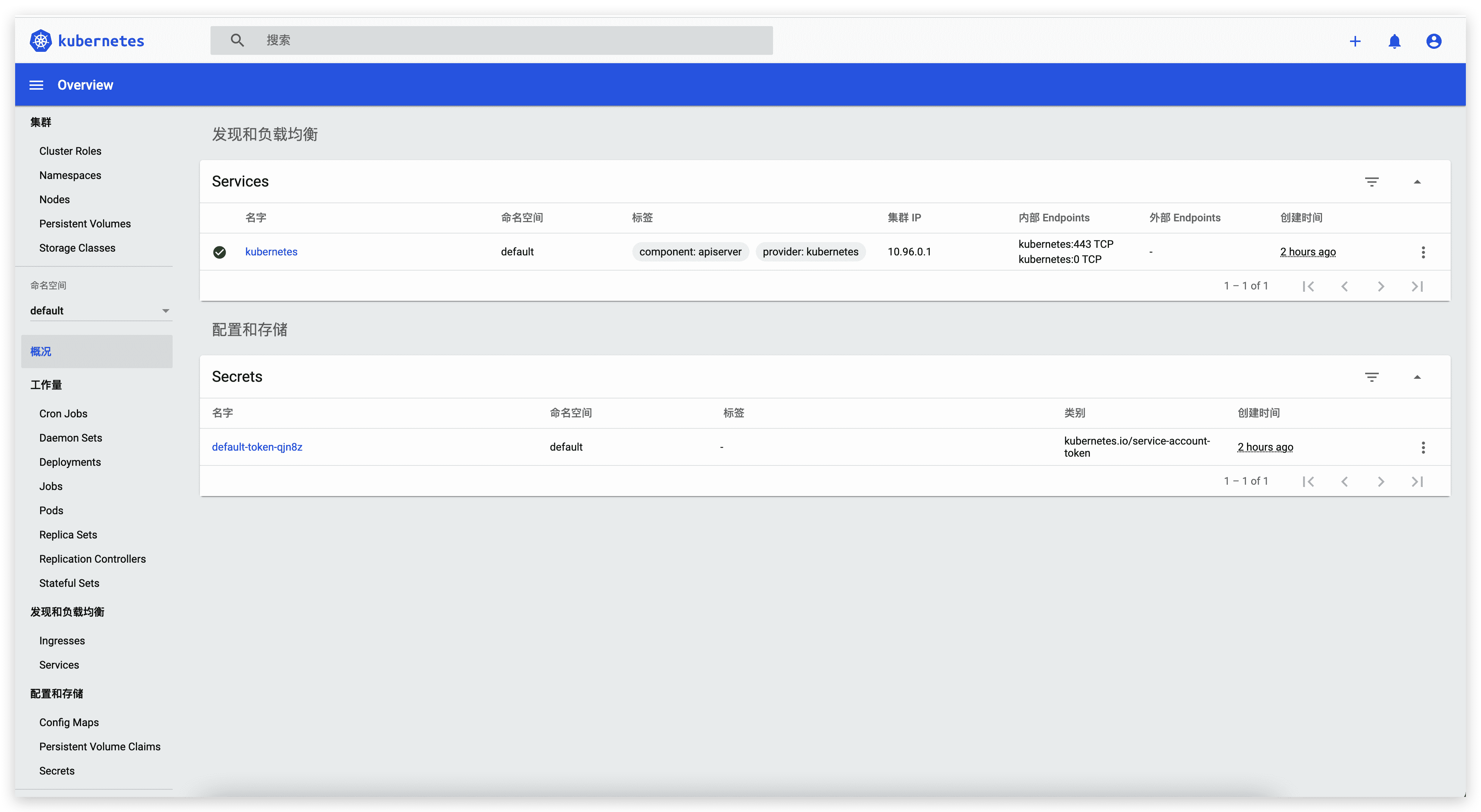The height and width of the screenshot is (812, 1481).
Task: Open the kubernetes service link
Action: pos(271,252)
